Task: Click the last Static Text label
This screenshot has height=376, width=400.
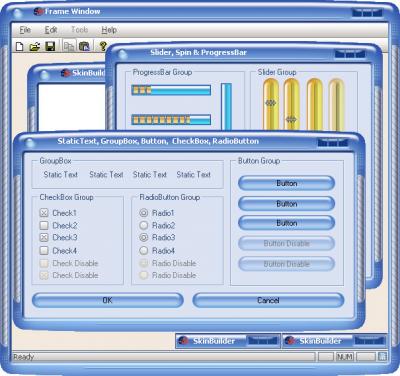Action: (x=193, y=174)
